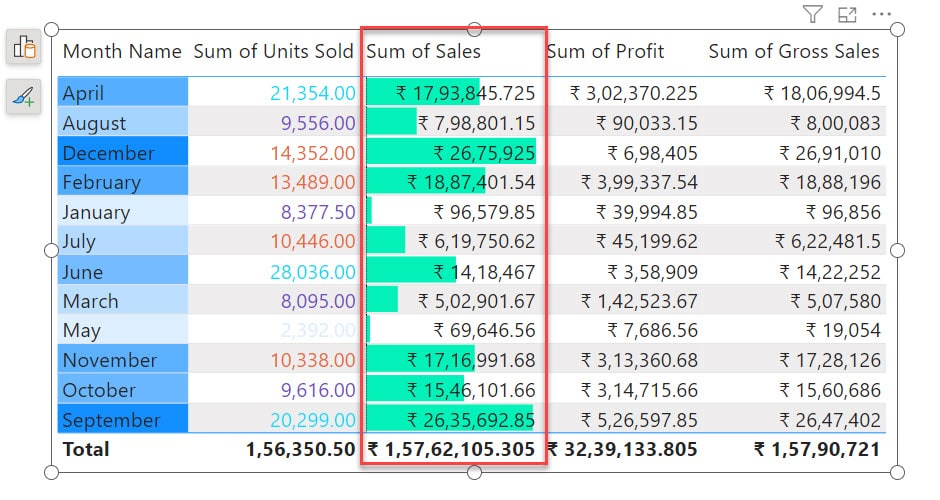Click gross sales value ₹ 14,22,252
Image resolution: width=940 pixels, height=500 pixels.
pos(830,272)
